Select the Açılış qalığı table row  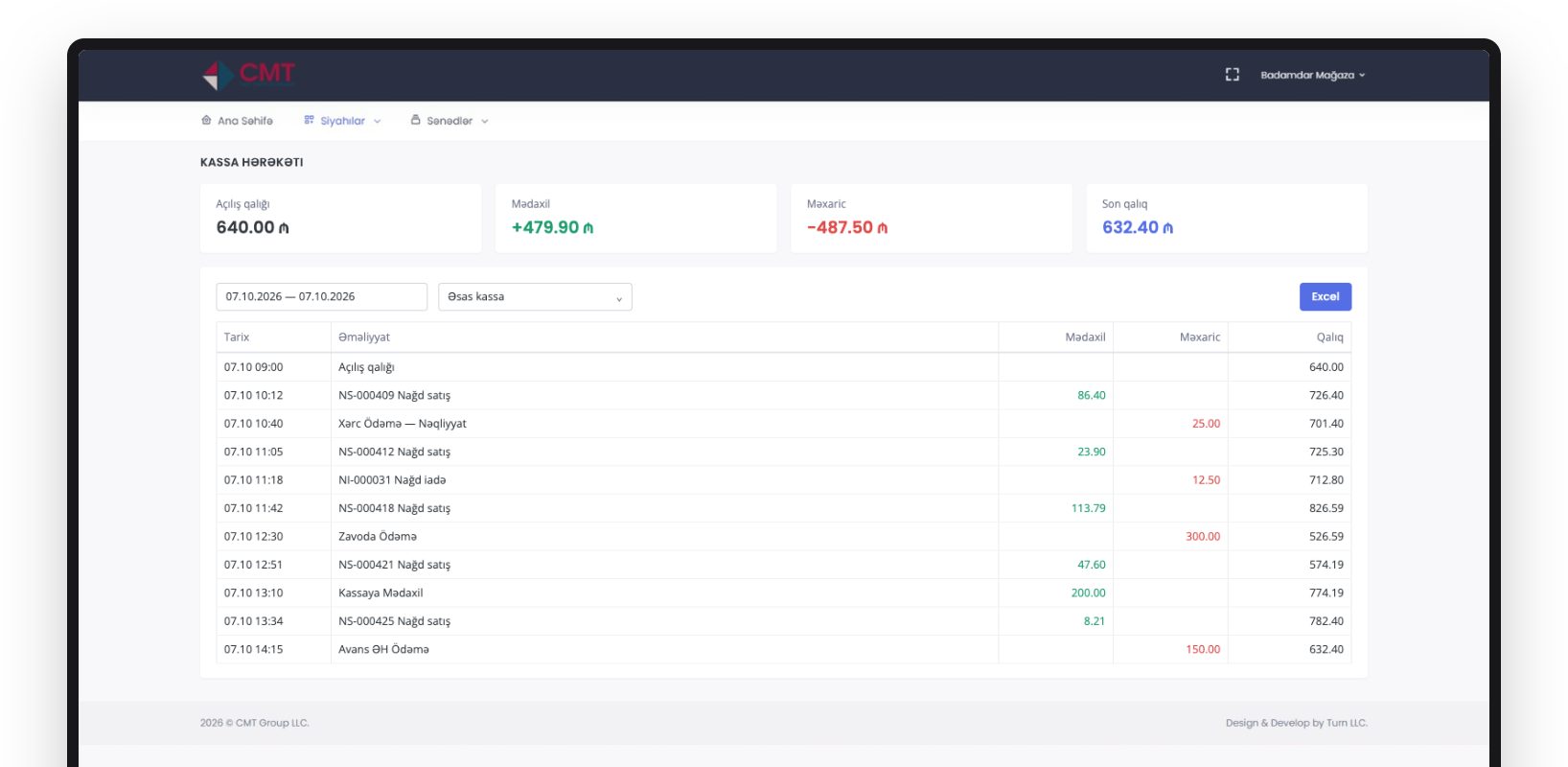coord(784,367)
